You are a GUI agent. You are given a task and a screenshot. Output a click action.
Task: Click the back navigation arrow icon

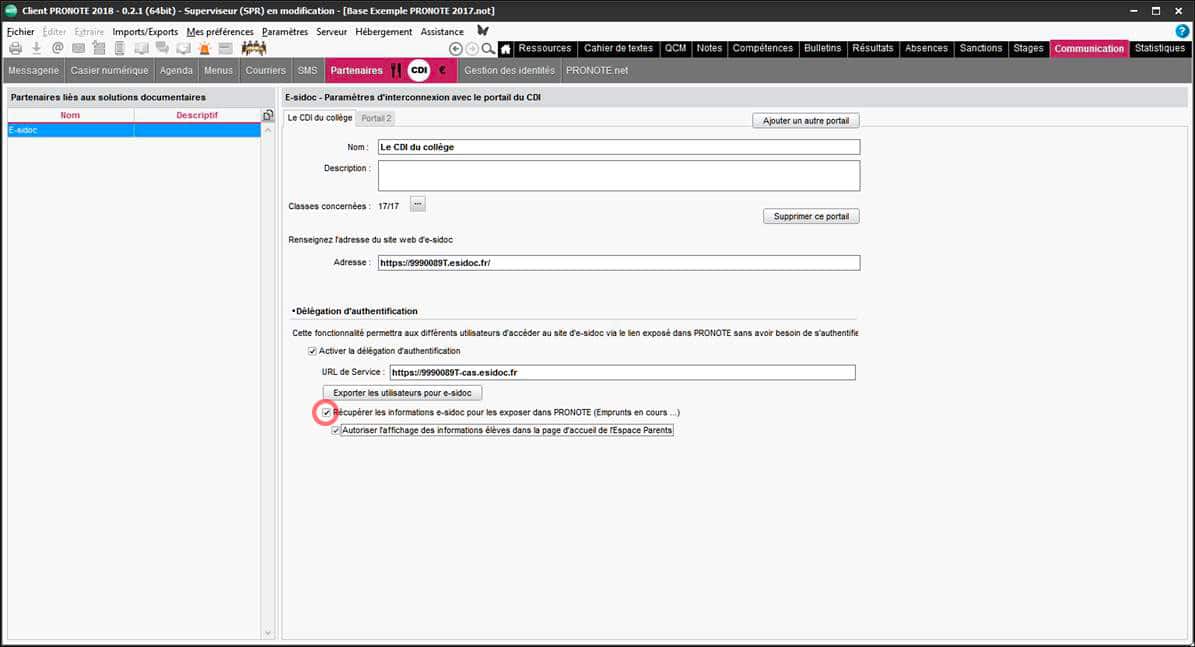click(x=456, y=49)
